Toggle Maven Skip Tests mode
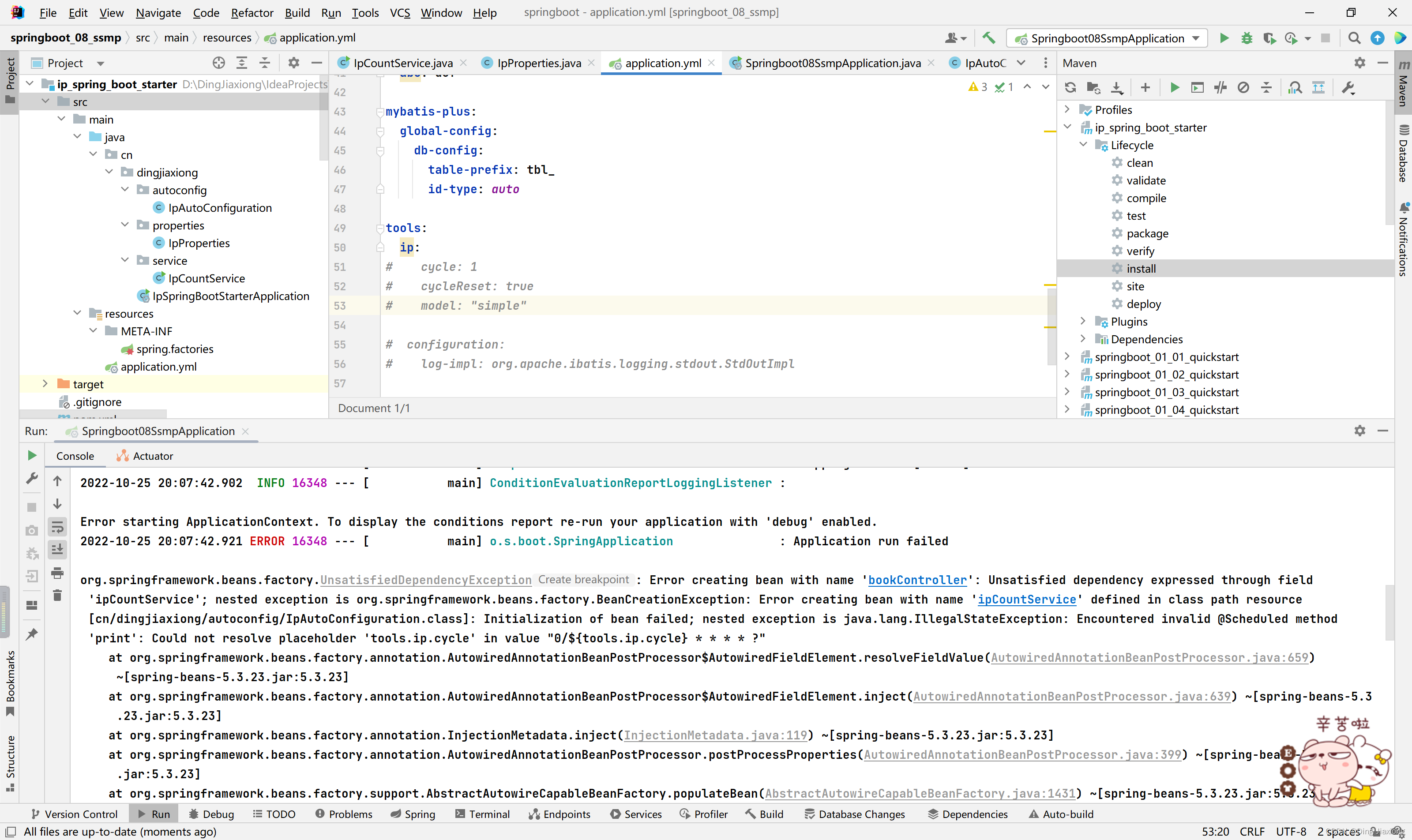The height and width of the screenshot is (840, 1412). 1243,88
